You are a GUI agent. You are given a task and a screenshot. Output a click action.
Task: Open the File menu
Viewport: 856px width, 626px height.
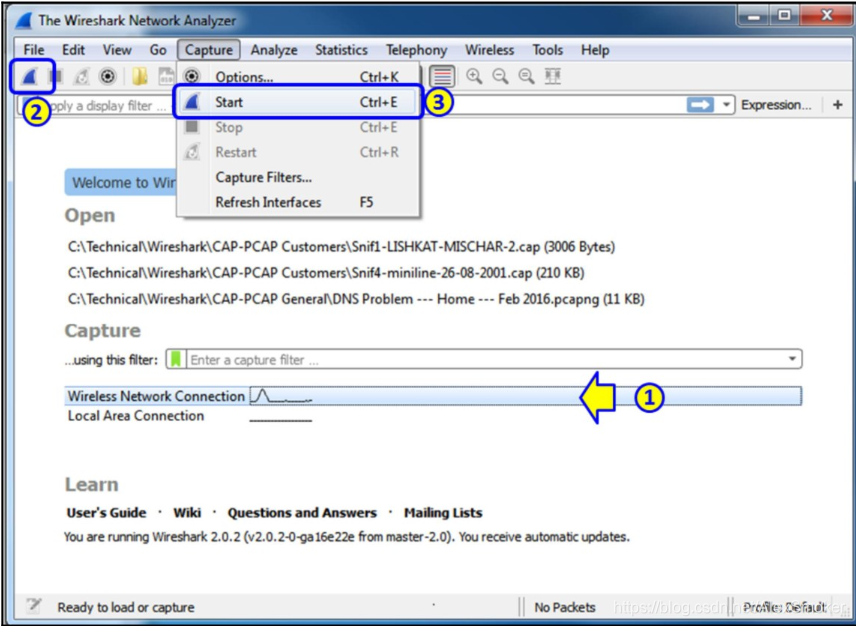[34, 50]
